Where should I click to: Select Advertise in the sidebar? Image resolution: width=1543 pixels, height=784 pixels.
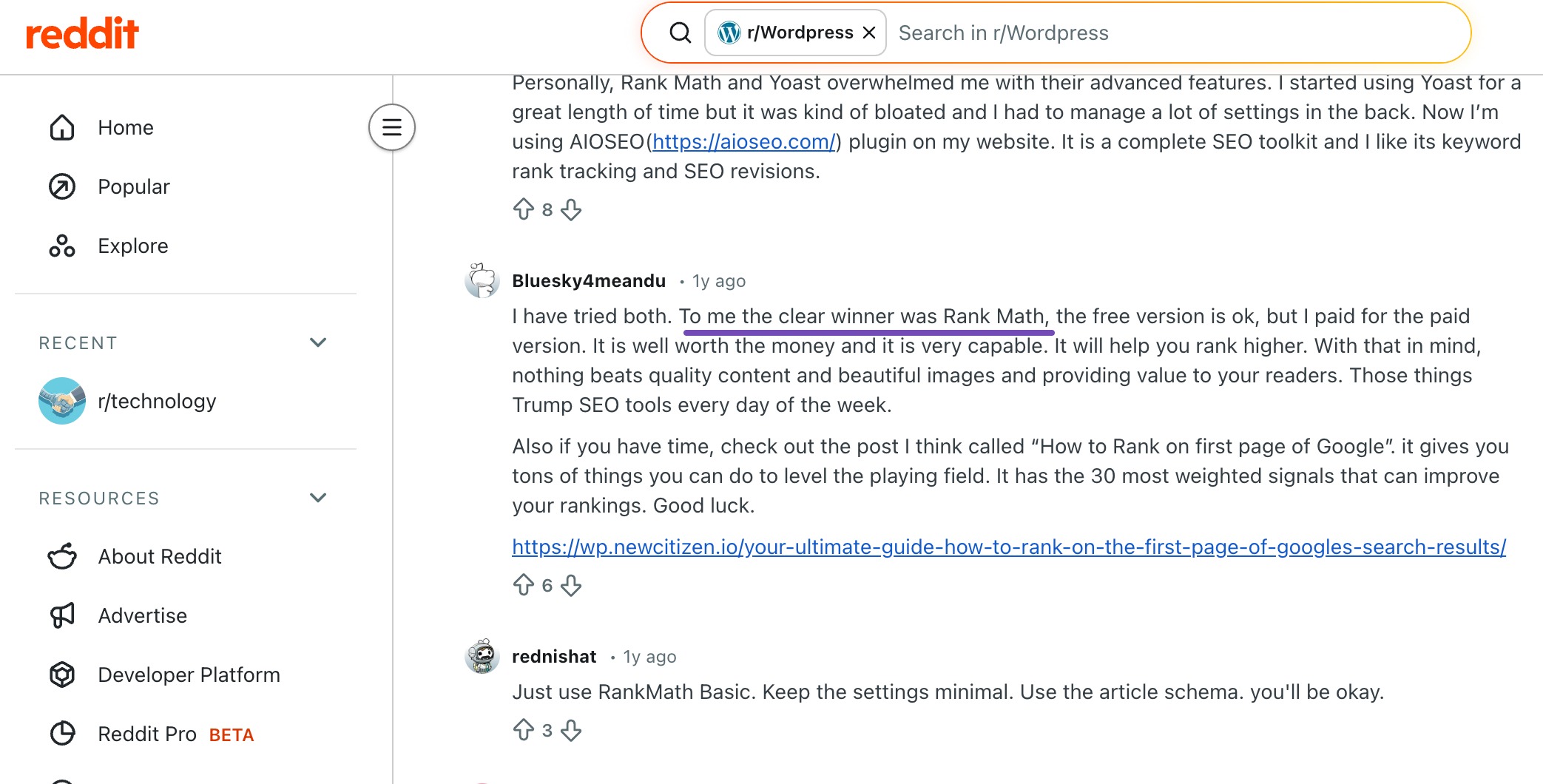point(142,615)
